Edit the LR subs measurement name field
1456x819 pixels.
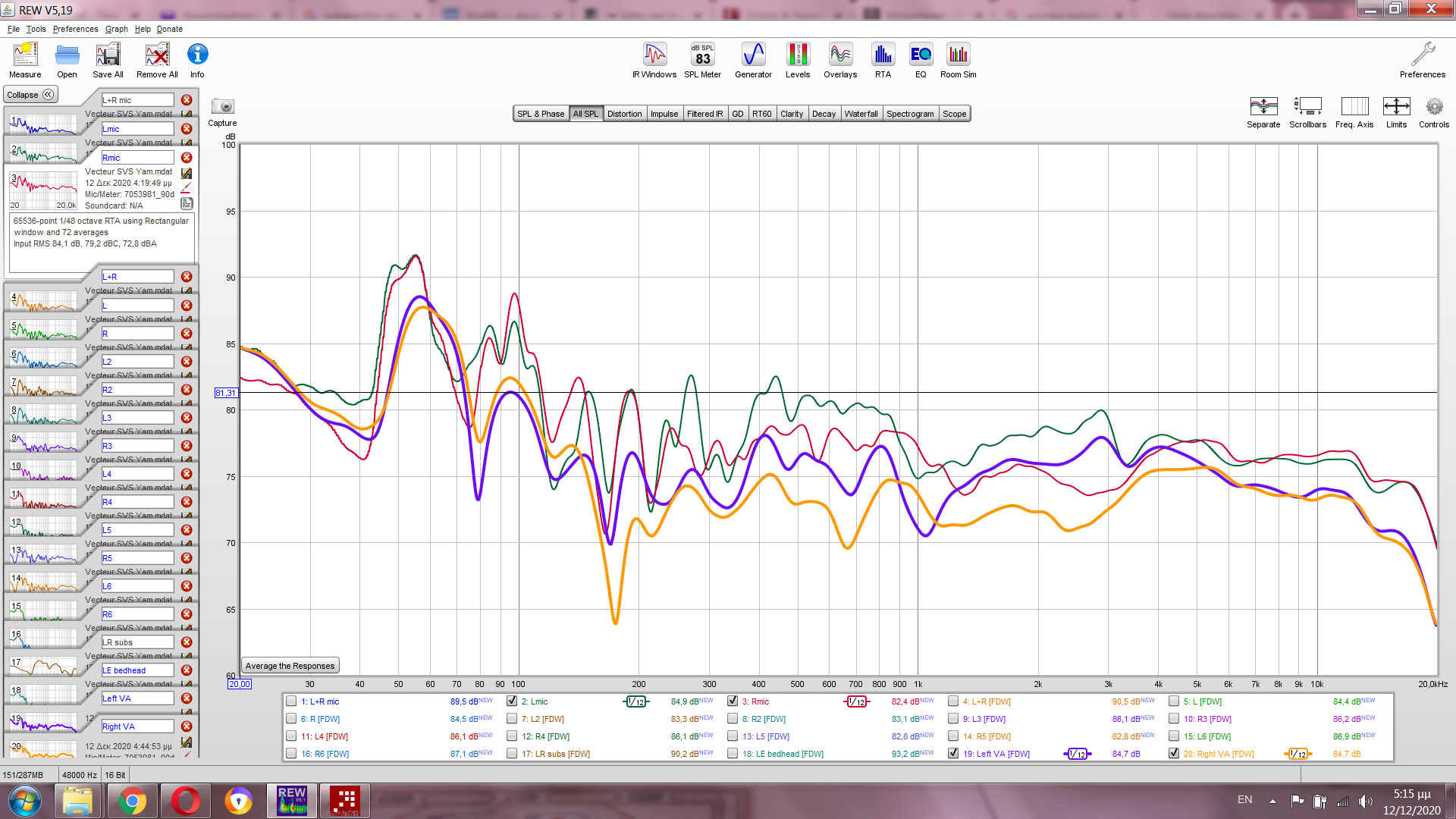click(x=137, y=642)
